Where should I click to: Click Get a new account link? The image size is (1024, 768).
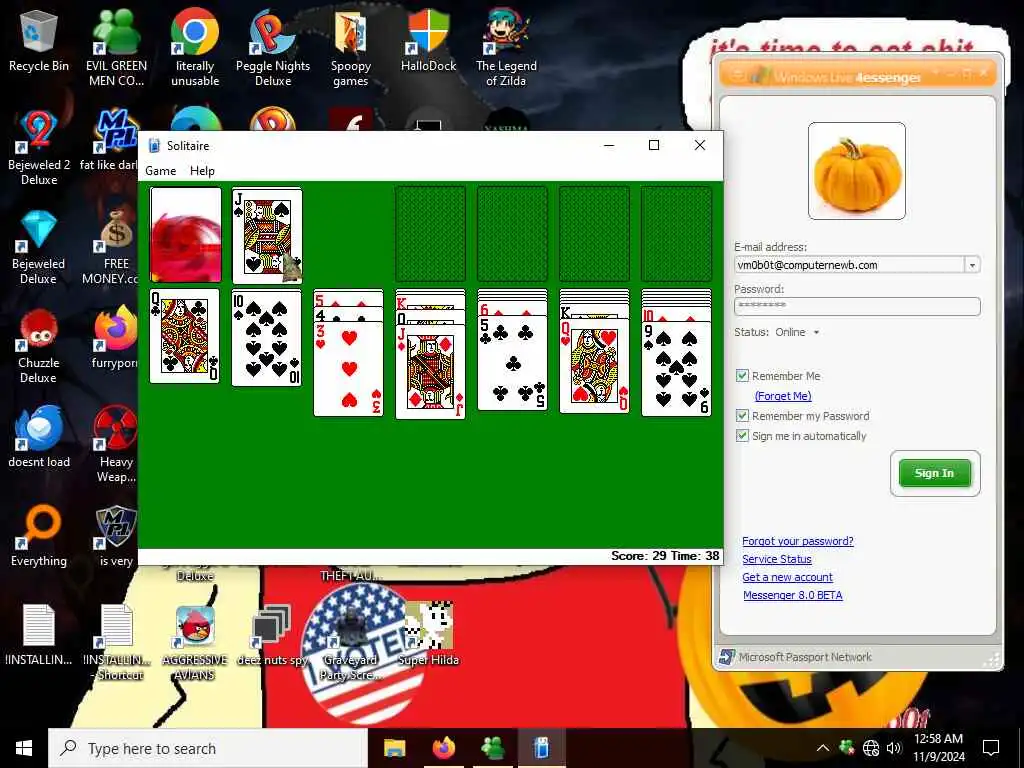tap(788, 577)
